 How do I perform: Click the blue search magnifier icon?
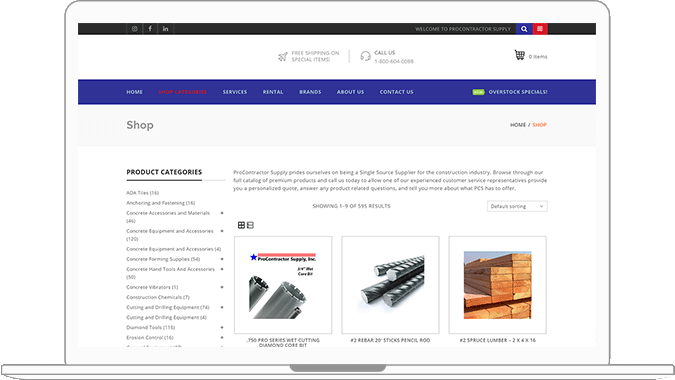(524, 29)
